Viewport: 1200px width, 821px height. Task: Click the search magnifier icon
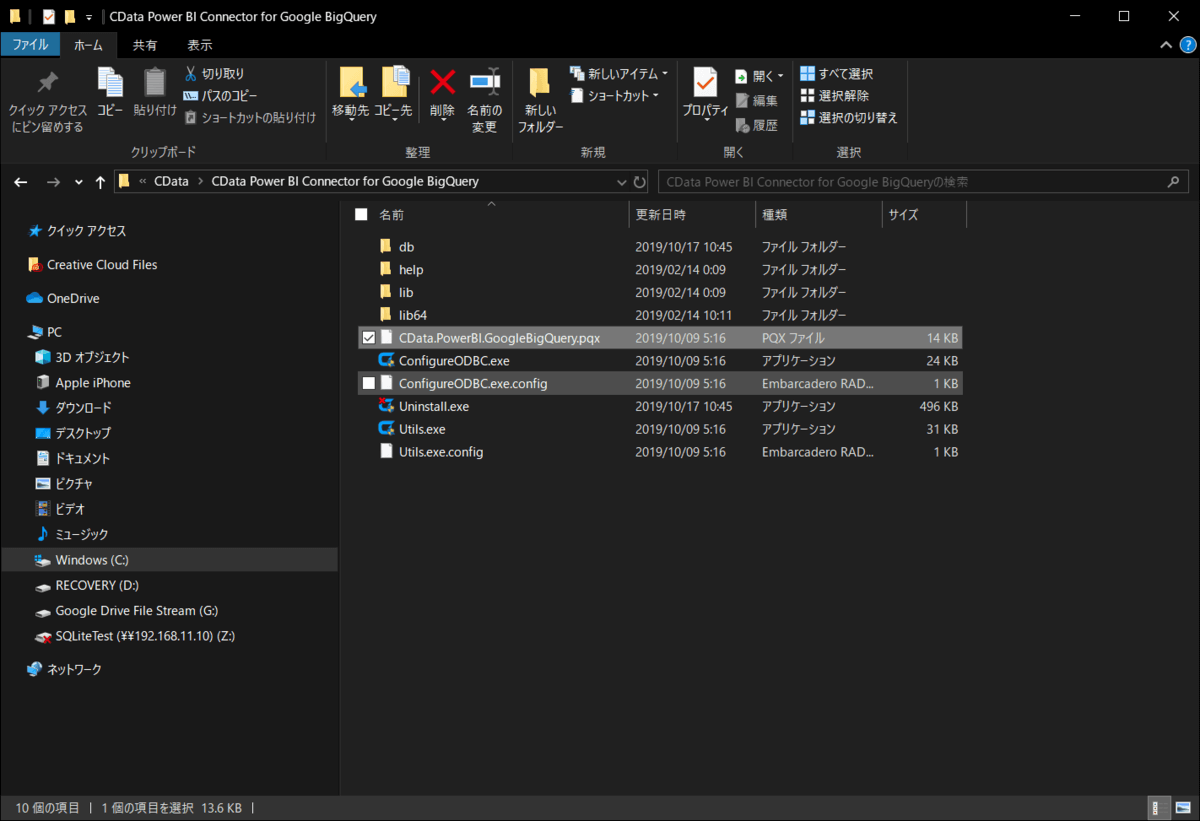(1174, 182)
